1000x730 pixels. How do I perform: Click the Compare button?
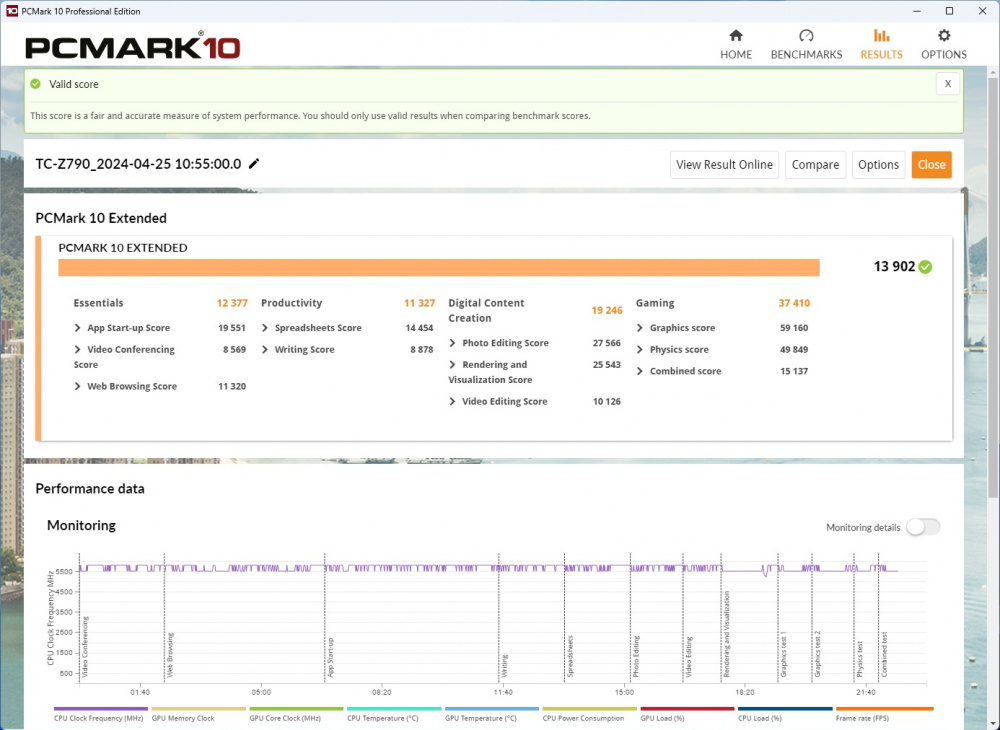(815, 164)
